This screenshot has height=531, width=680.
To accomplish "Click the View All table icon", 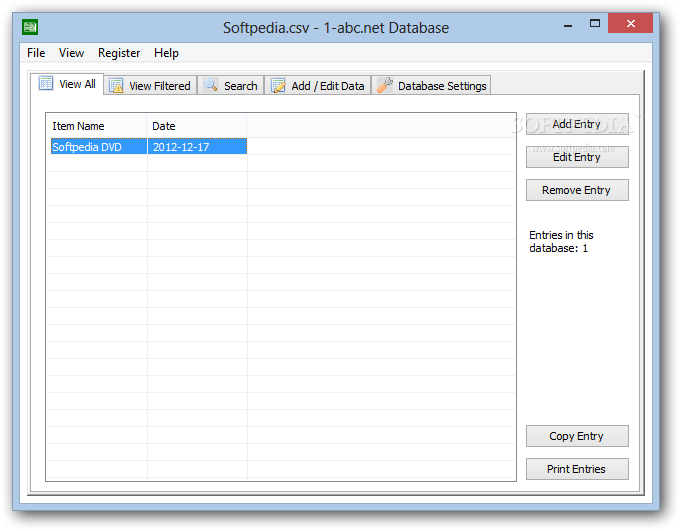I will point(46,83).
